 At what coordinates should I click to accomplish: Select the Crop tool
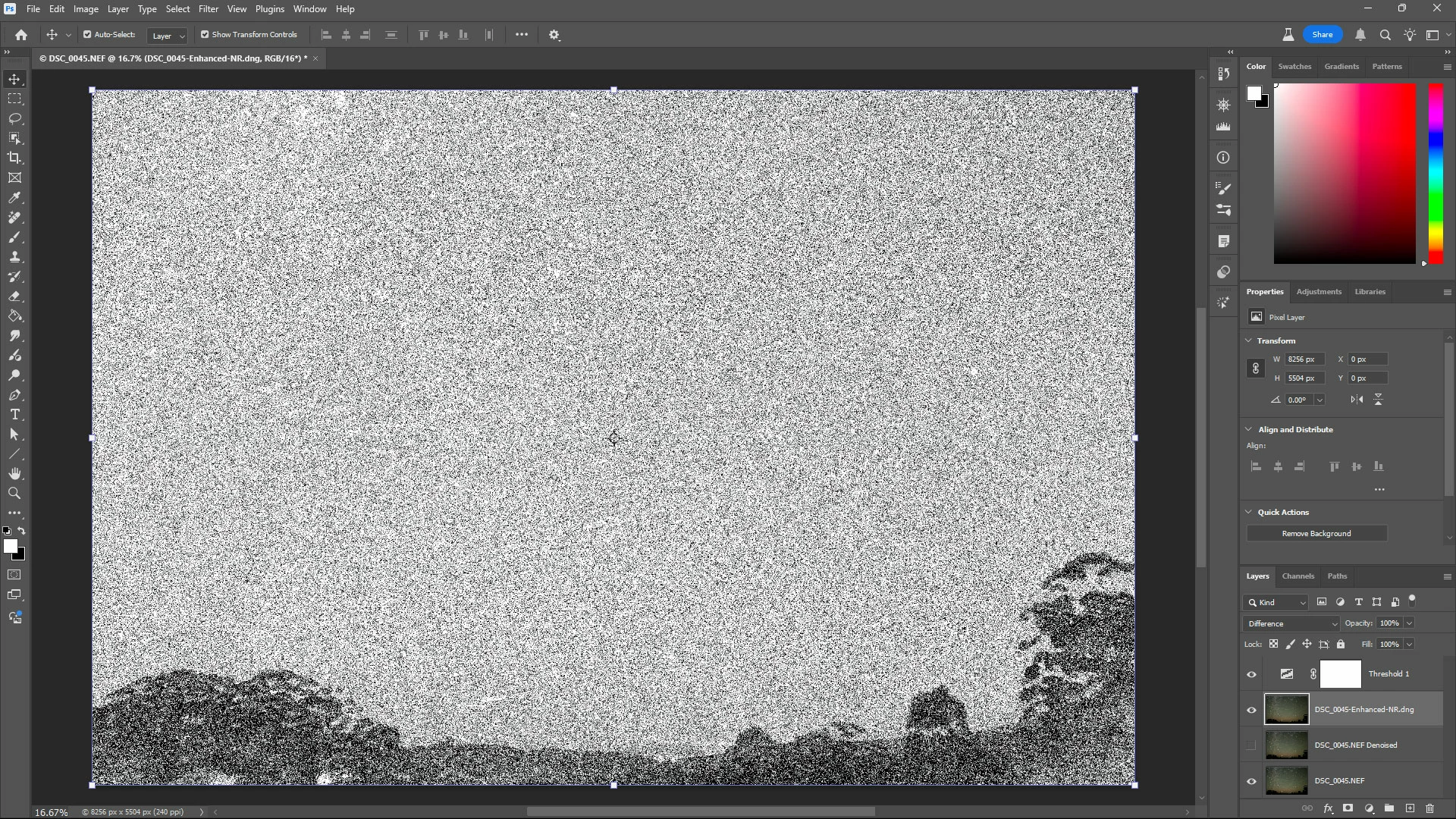[14, 158]
